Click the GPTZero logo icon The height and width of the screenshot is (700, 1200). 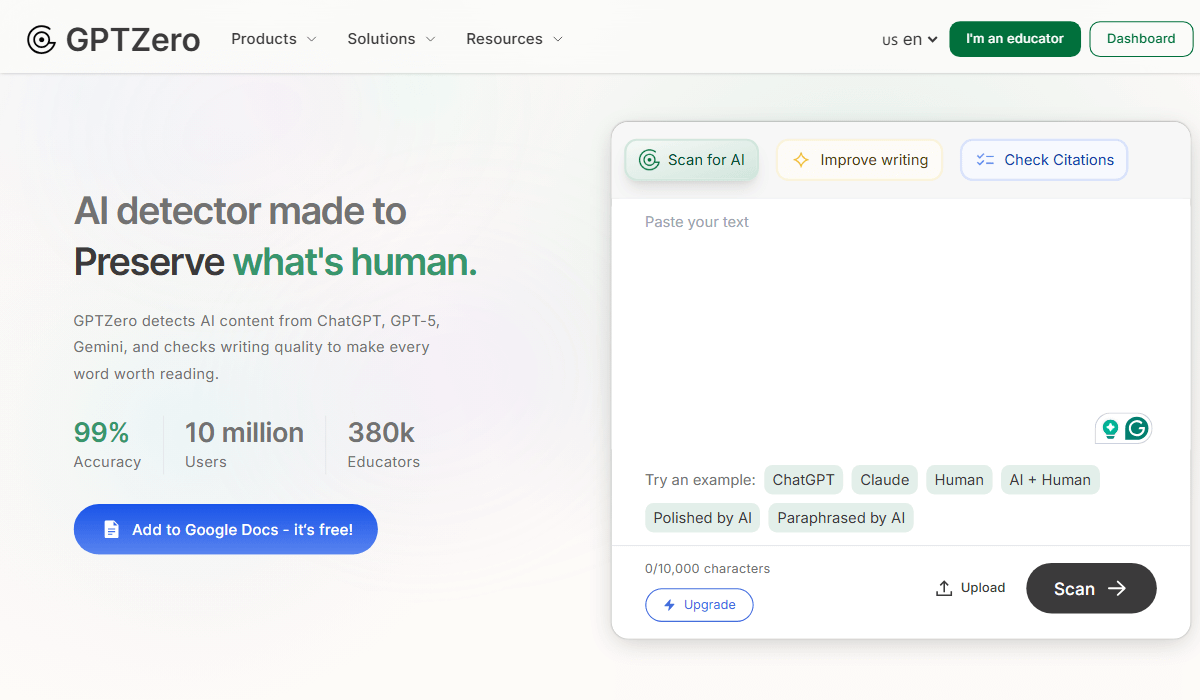(x=41, y=39)
